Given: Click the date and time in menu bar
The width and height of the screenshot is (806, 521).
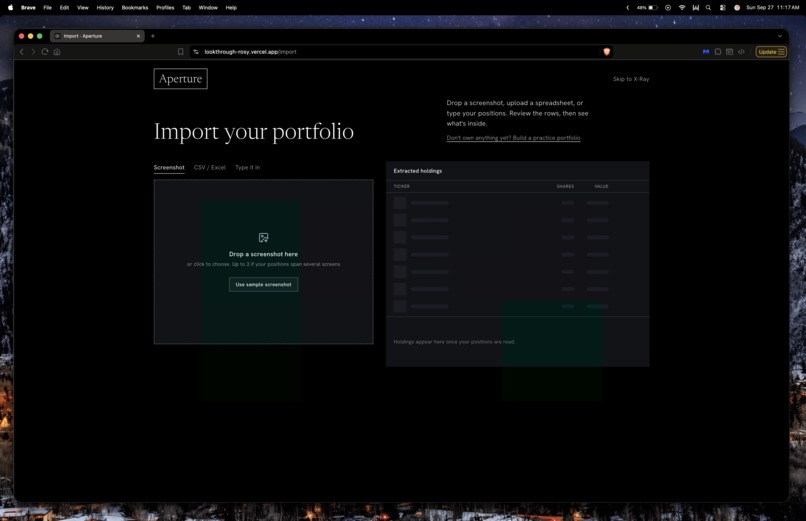Looking at the screenshot, I should click(773, 8).
